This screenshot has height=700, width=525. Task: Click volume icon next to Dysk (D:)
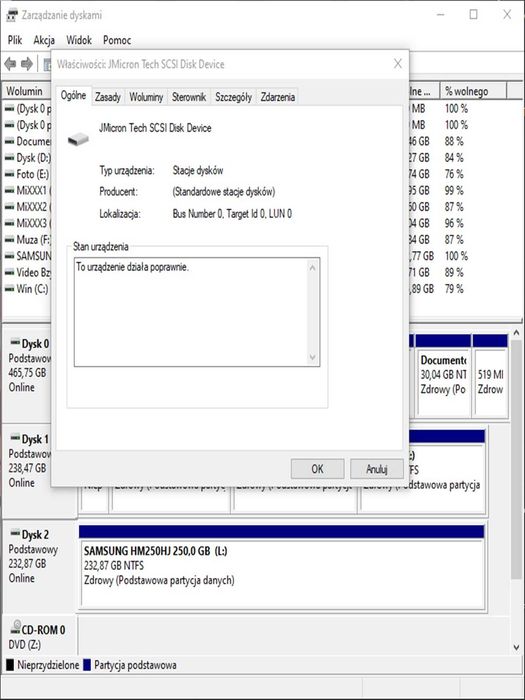click(9, 158)
